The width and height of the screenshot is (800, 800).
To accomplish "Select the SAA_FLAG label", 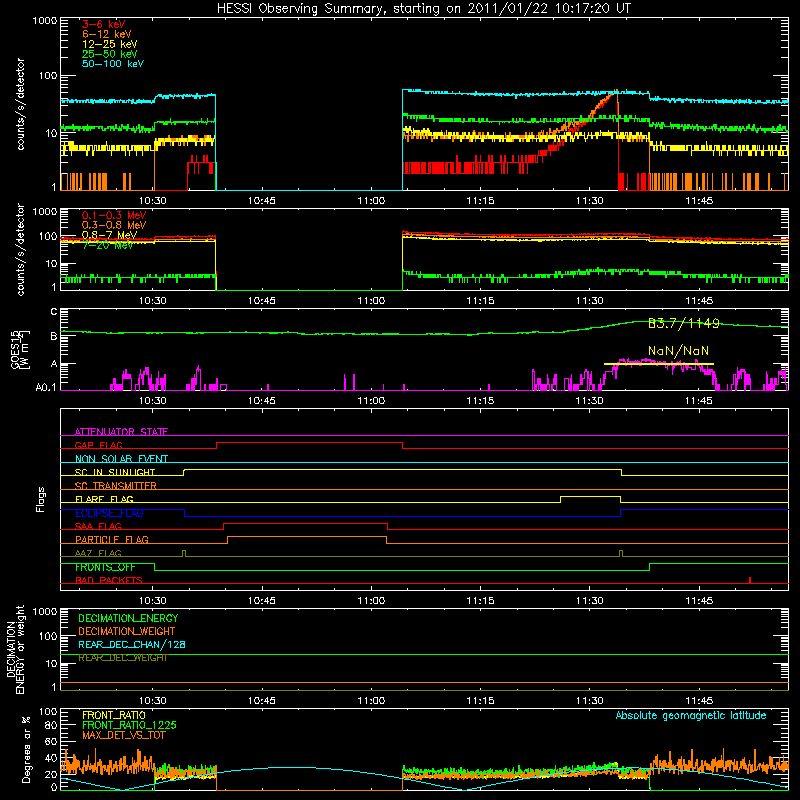I will pyautogui.click(x=98, y=526).
